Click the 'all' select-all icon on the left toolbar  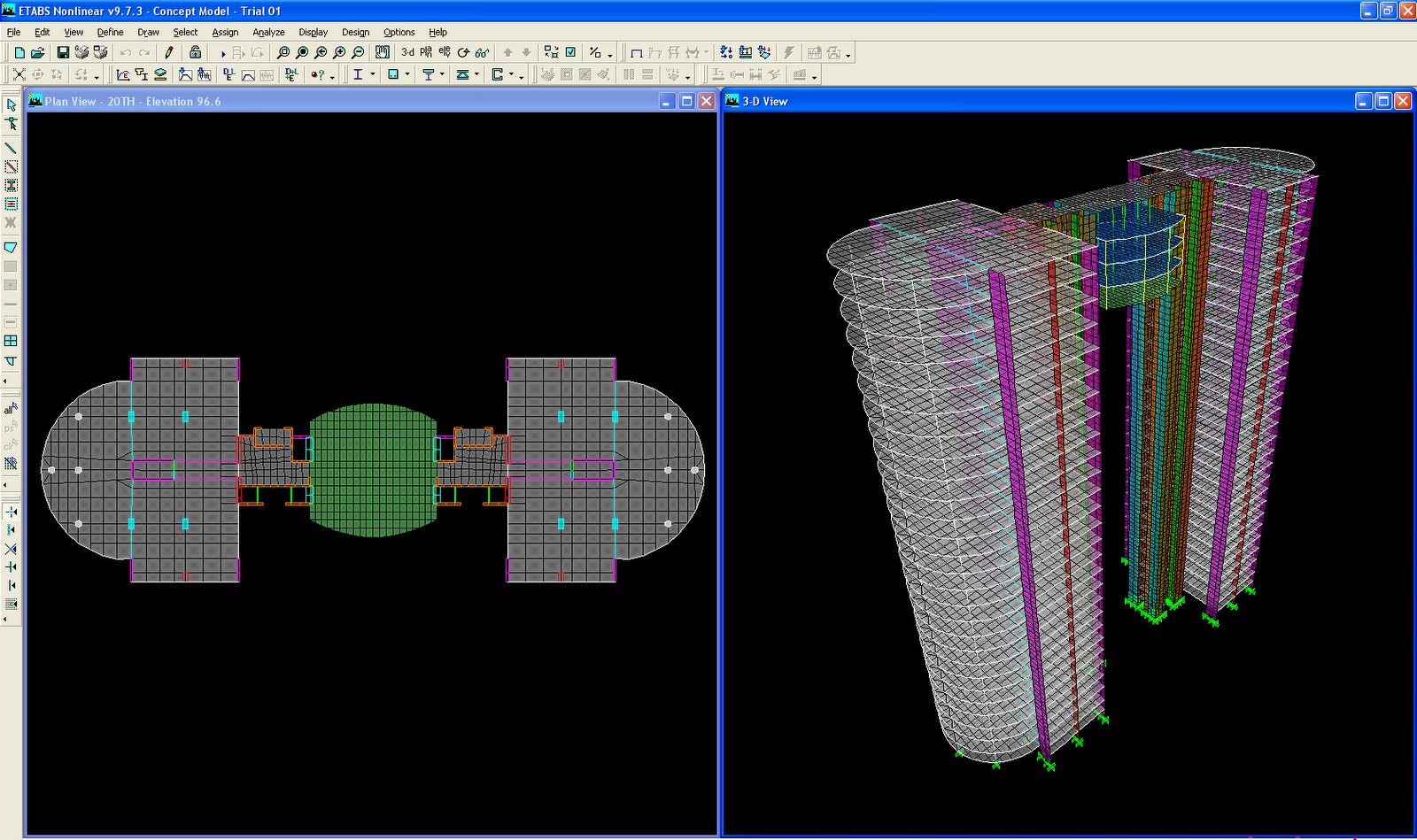click(x=11, y=409)
